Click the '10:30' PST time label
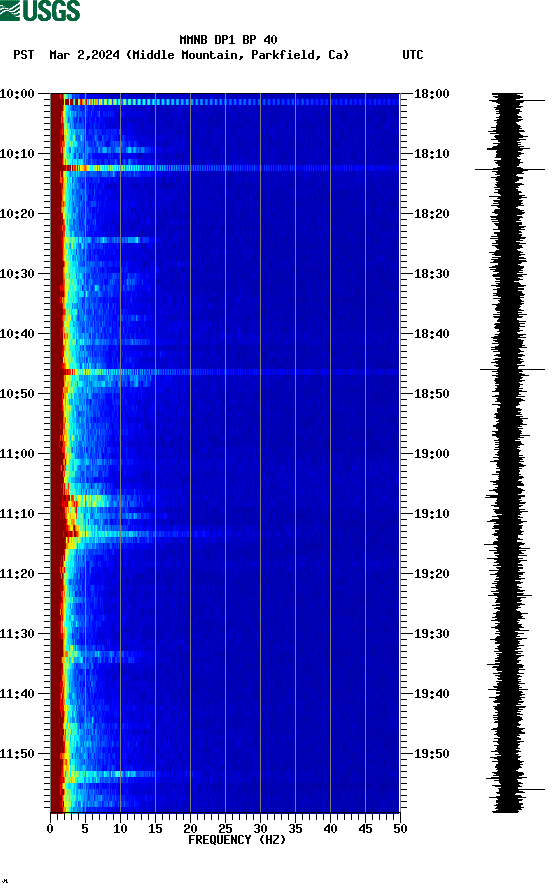Image resolution: width=552 pixels, height=892 pixels. 17,274
